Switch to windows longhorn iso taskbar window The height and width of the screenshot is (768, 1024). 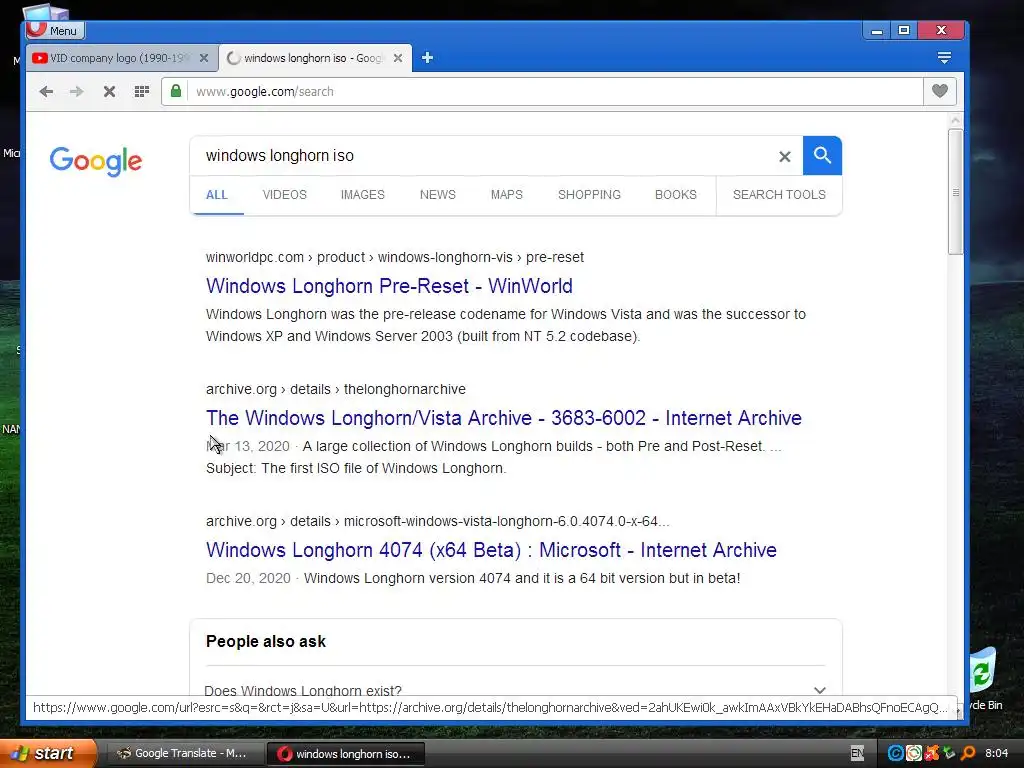coord(346,754)
